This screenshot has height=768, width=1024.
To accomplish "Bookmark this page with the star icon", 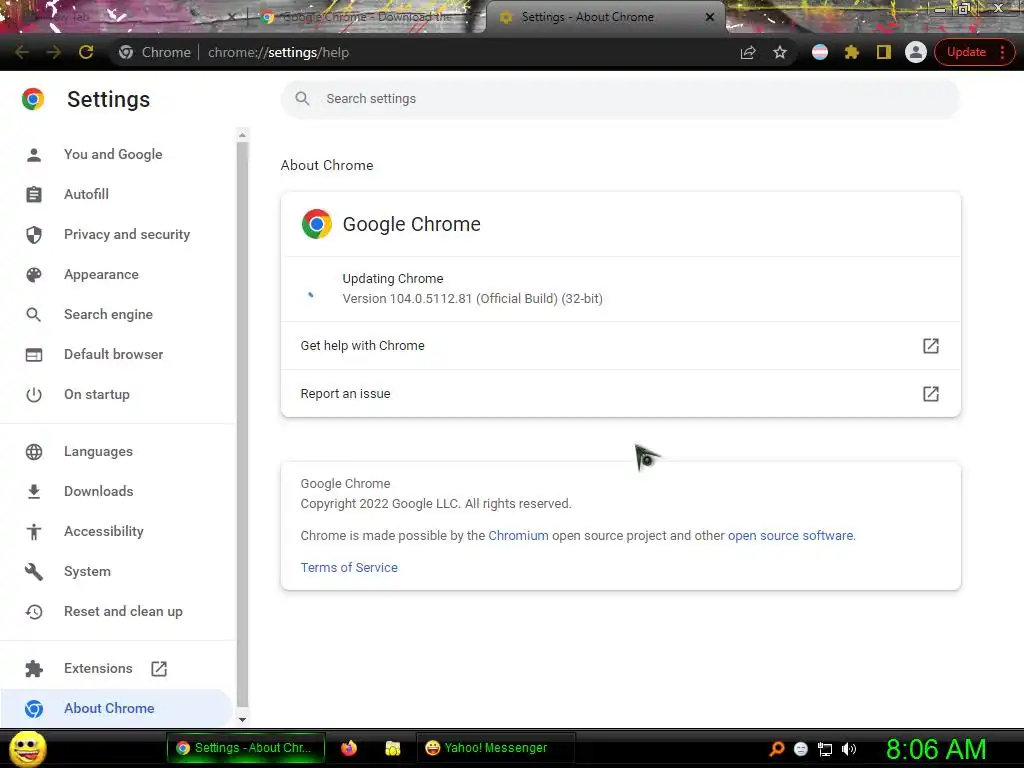I will [780, 52].
